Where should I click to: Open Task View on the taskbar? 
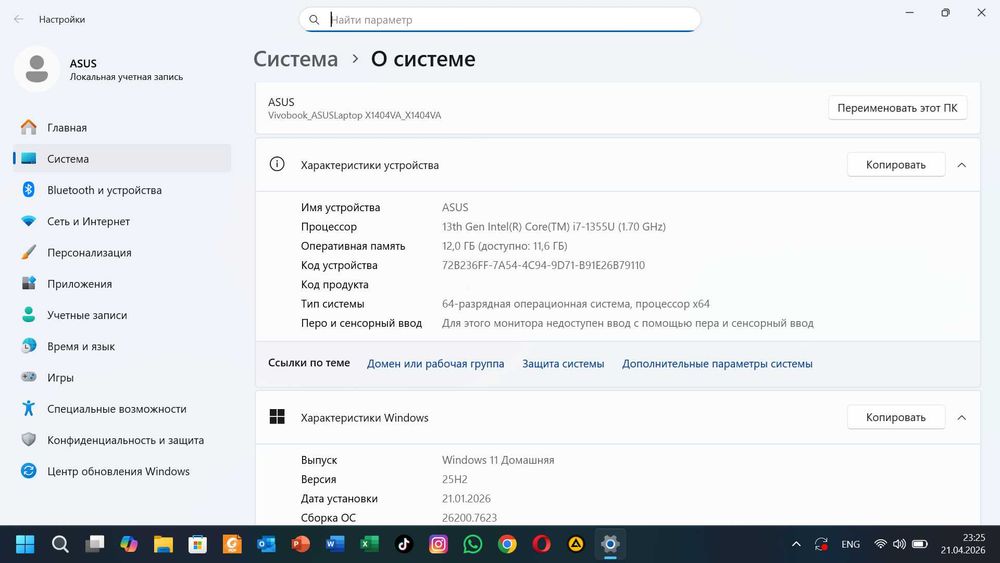point(94,544)
